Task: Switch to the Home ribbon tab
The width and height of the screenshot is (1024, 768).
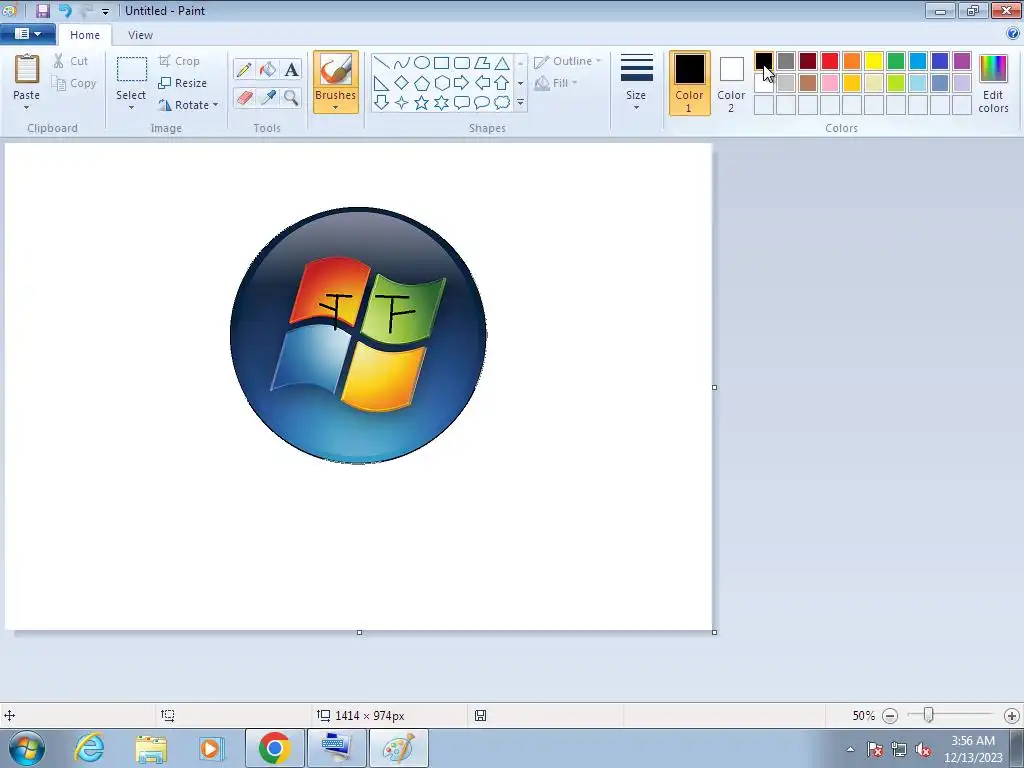Action: click(85, 35)
